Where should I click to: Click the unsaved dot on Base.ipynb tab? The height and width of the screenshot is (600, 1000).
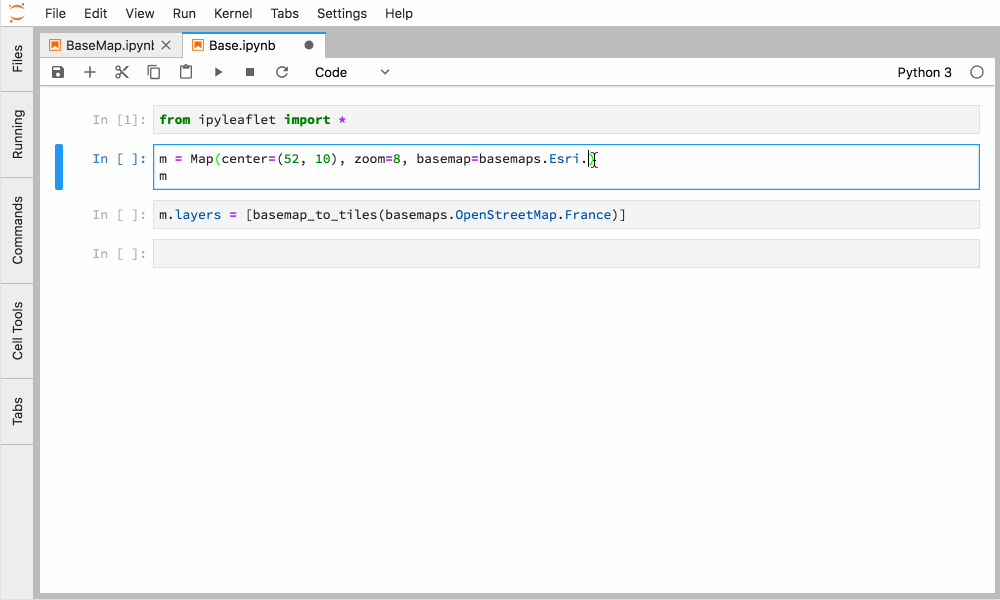point(309,45)
